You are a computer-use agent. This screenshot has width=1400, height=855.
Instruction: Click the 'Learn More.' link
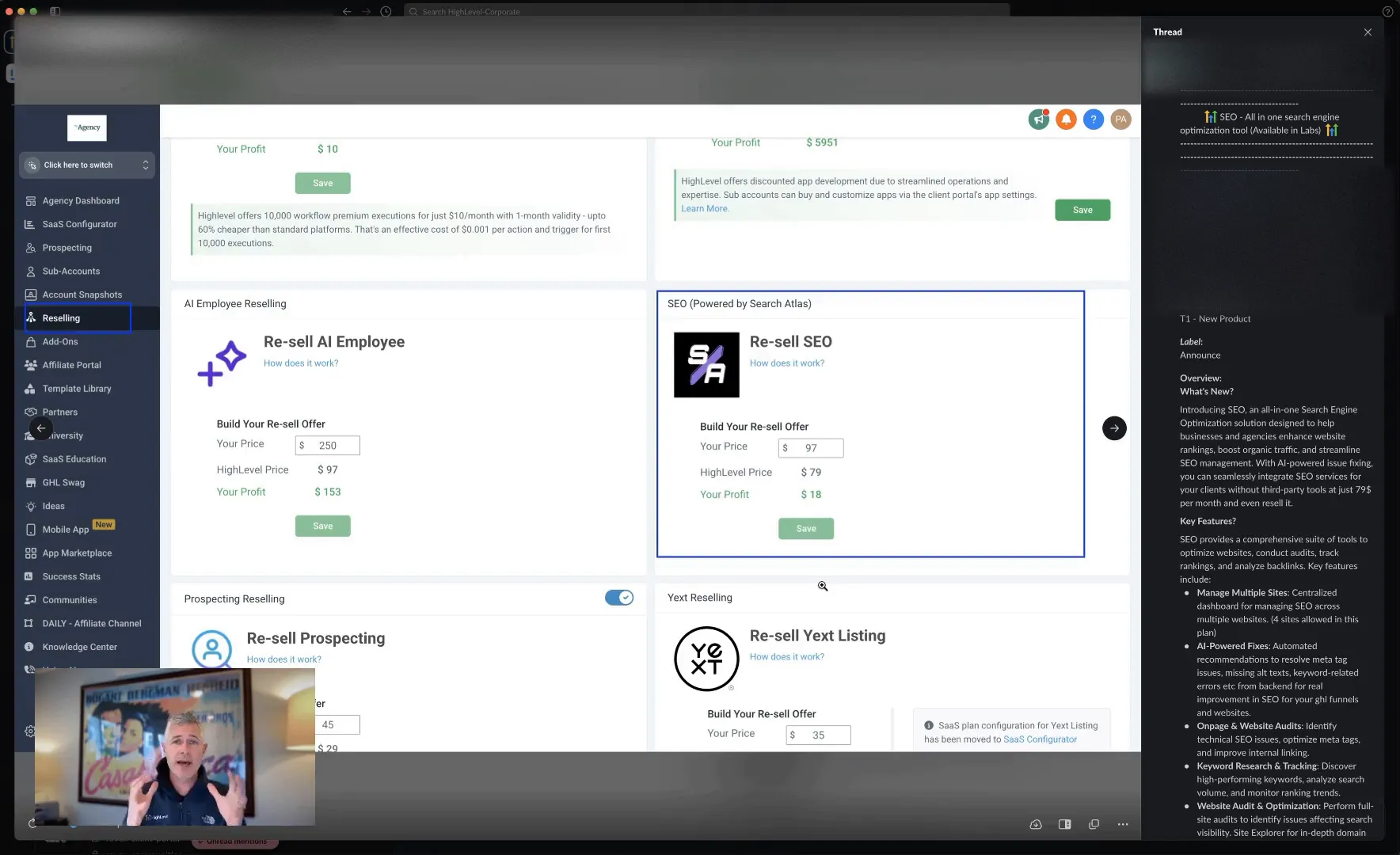(x=705, y=208)
